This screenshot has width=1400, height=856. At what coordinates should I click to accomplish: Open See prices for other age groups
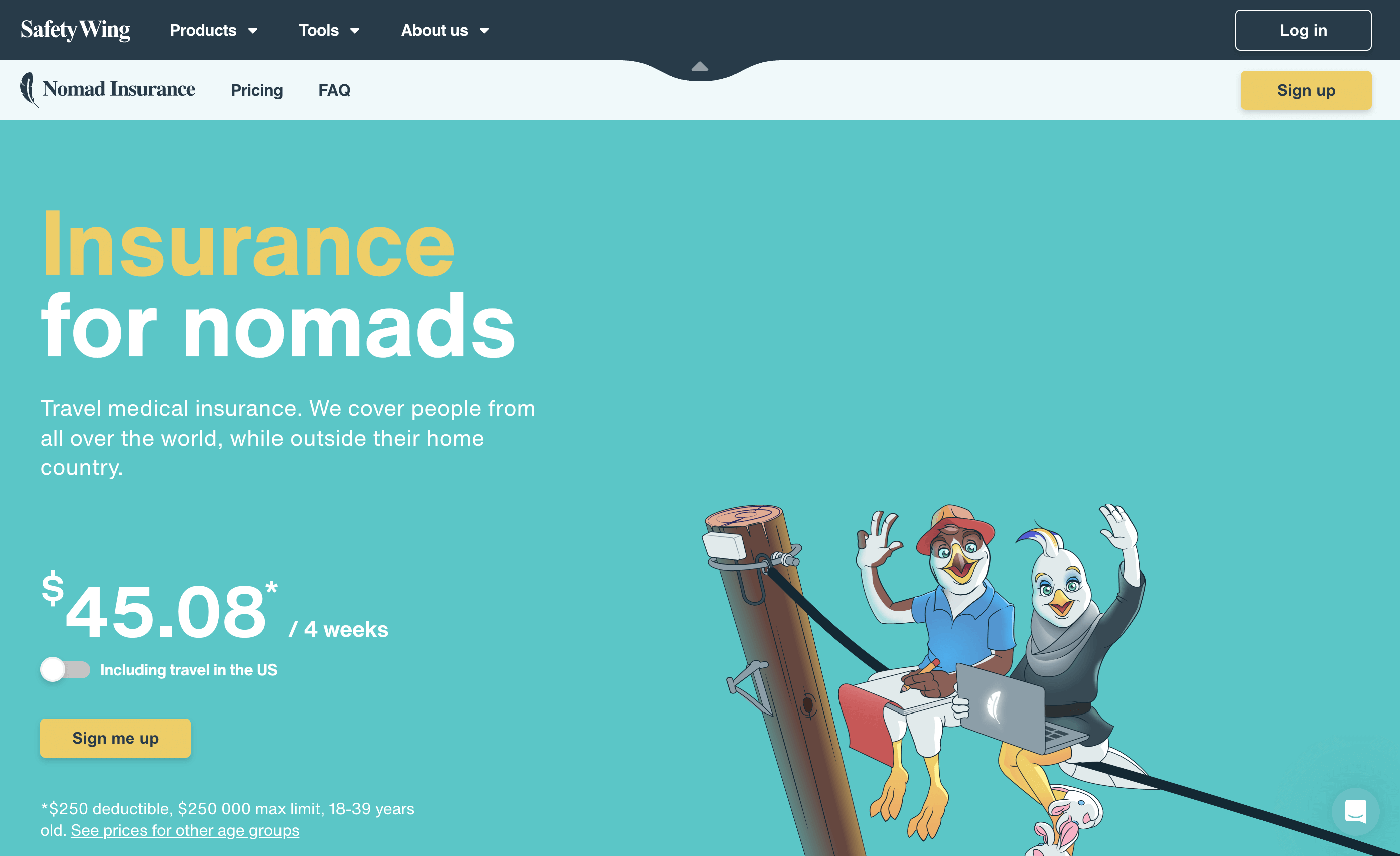185,830
